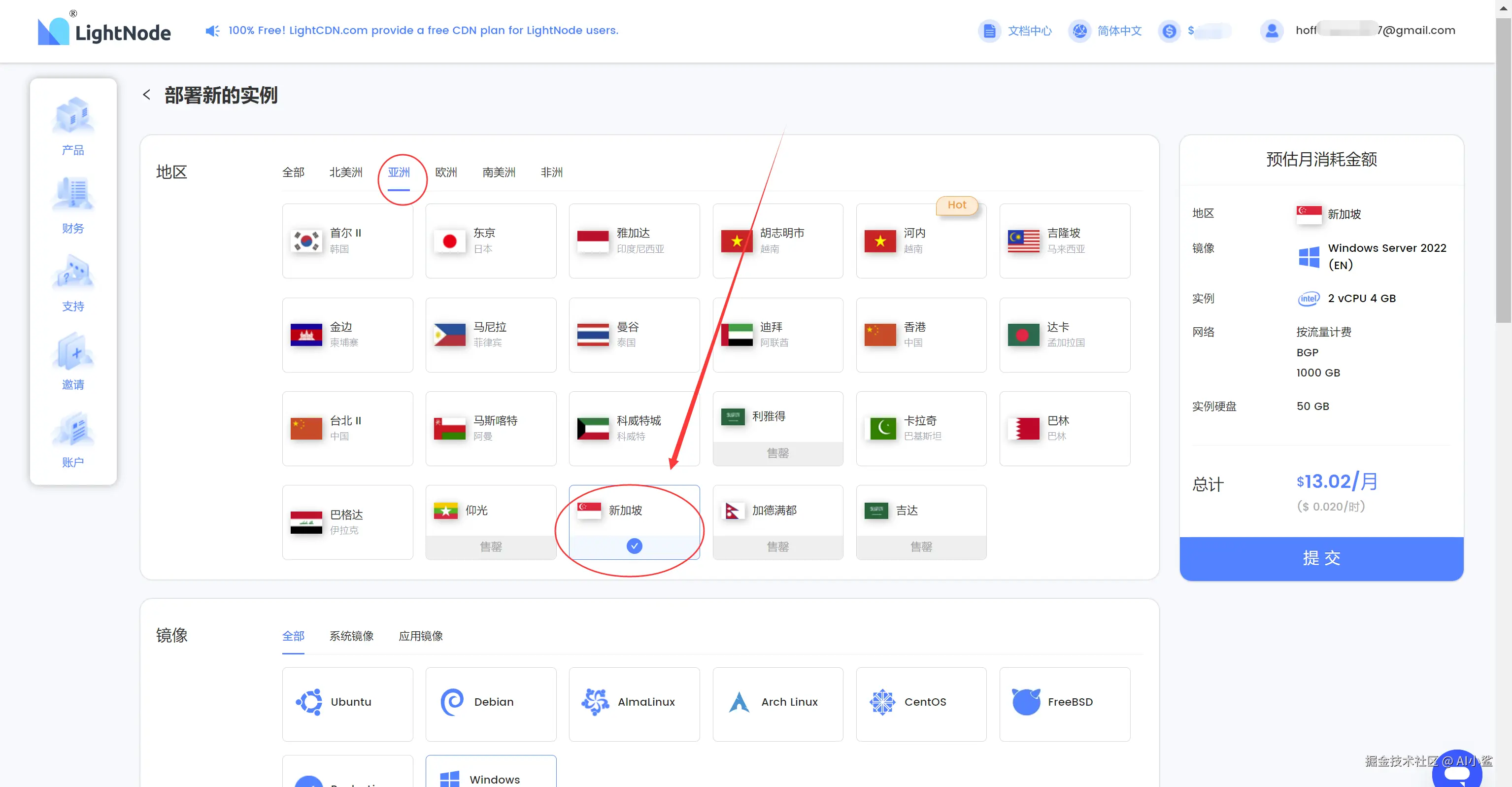1512x787 pixels.
Task: Open the 文档中心 documentation link
Action: (1029, 31)
